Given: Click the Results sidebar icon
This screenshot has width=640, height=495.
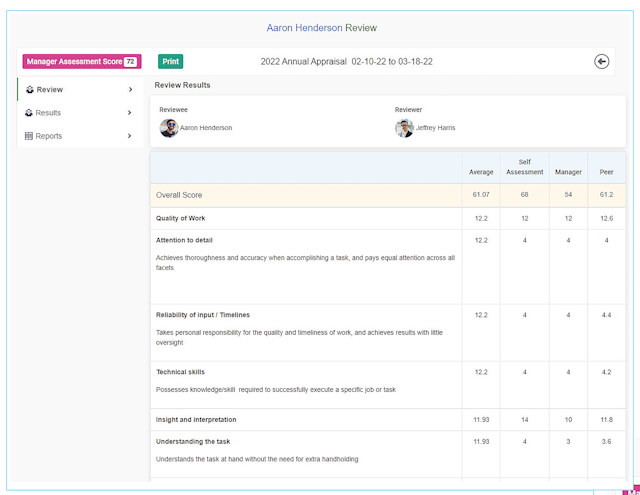Looking at the screenshot, I should point(29,113).
